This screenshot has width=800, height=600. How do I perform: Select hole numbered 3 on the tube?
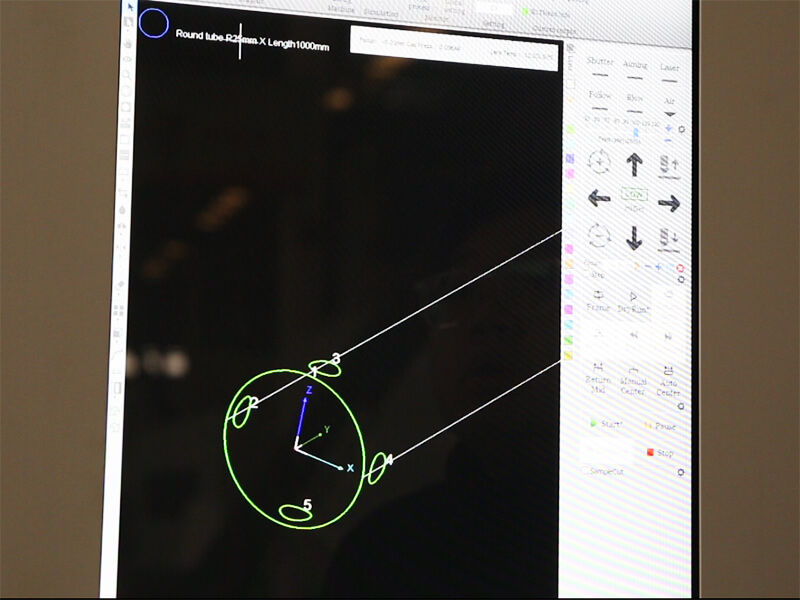325,368
